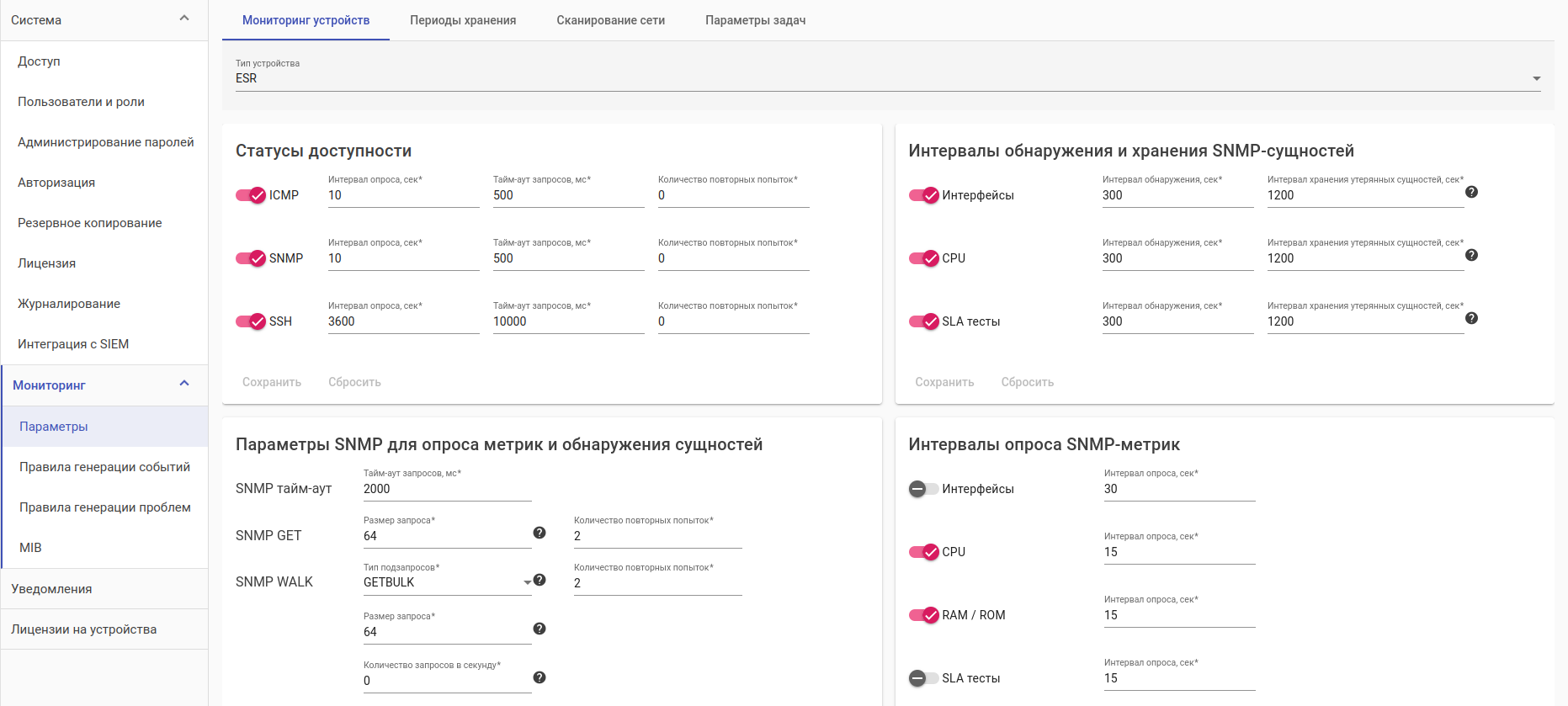Open the device type ESR dropdown
Viewport: 1568px width, 706px height.
click(x=887, y=78)
